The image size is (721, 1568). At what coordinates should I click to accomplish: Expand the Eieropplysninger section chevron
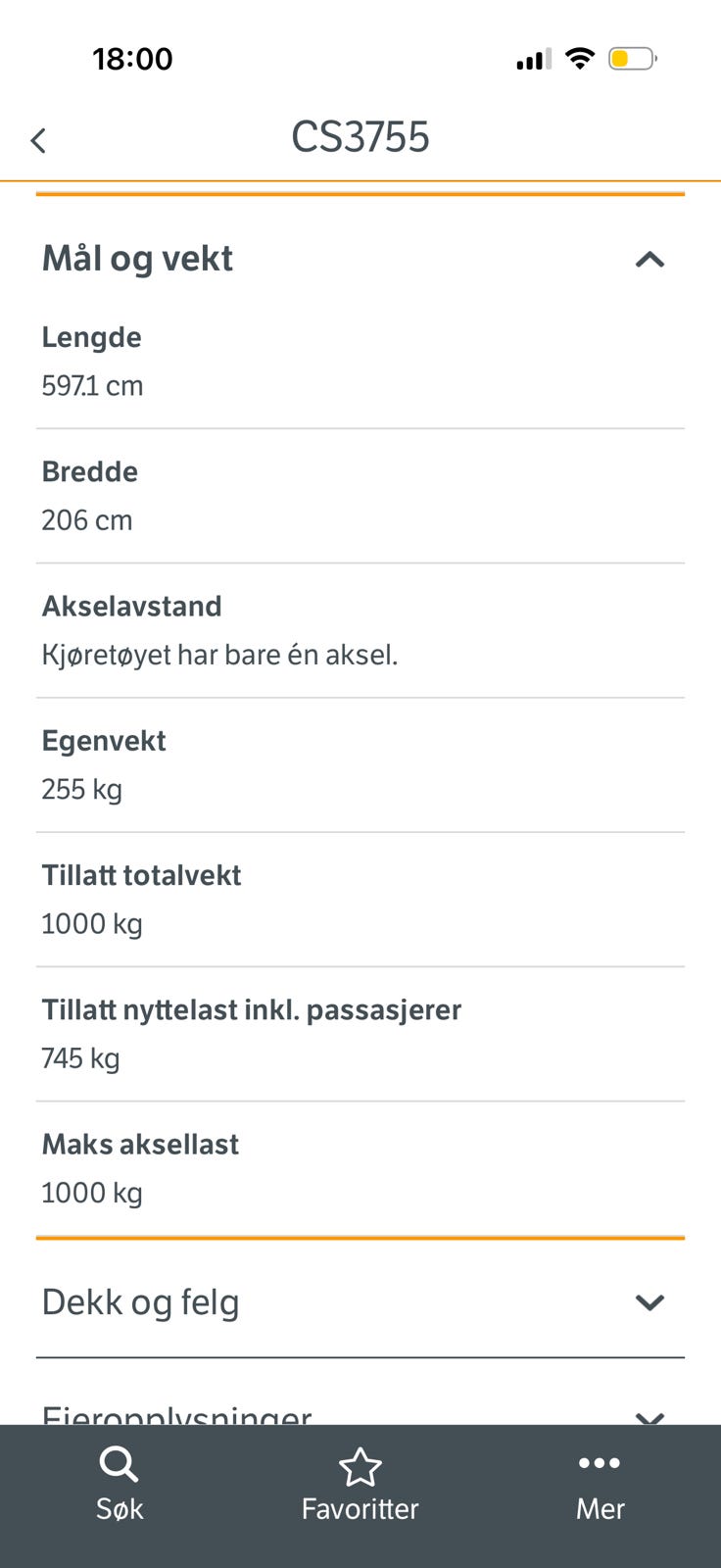pyautogui.click(x=649, y=1416)
